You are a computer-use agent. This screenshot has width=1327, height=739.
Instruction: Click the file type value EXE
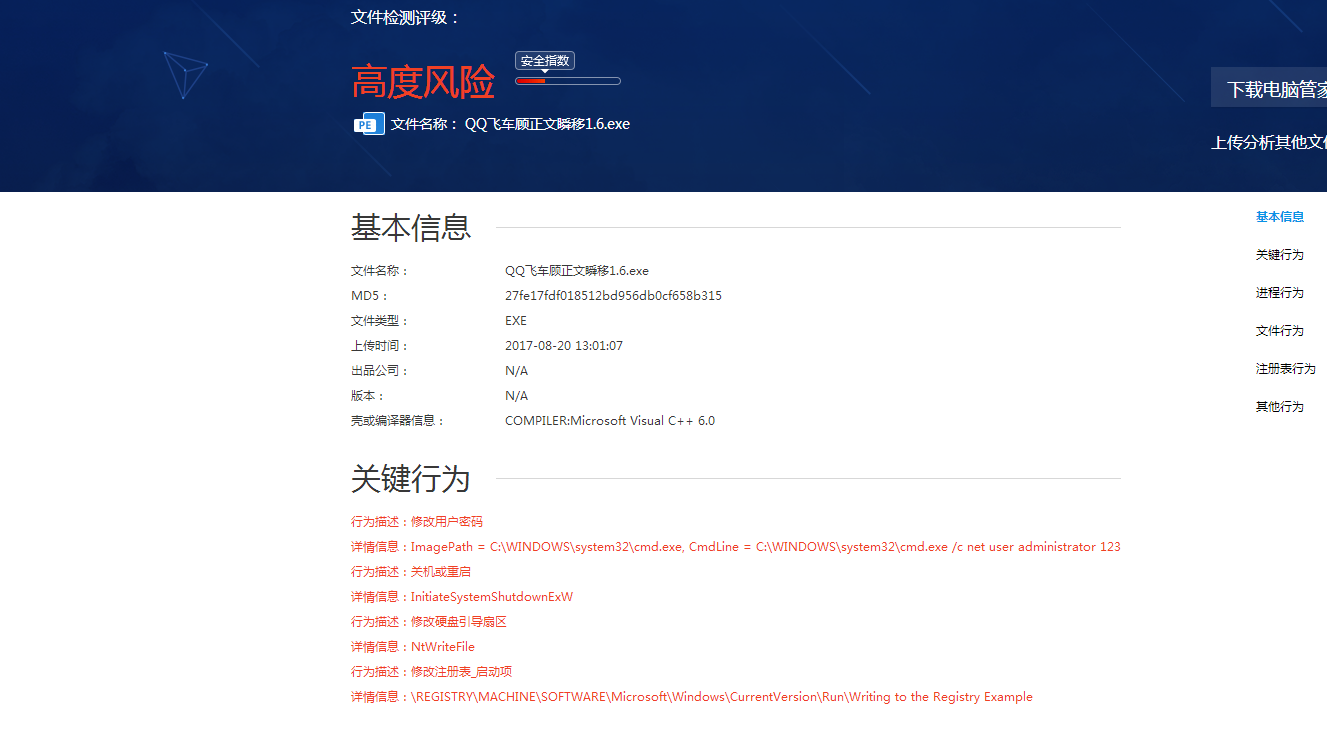(516, 321)
